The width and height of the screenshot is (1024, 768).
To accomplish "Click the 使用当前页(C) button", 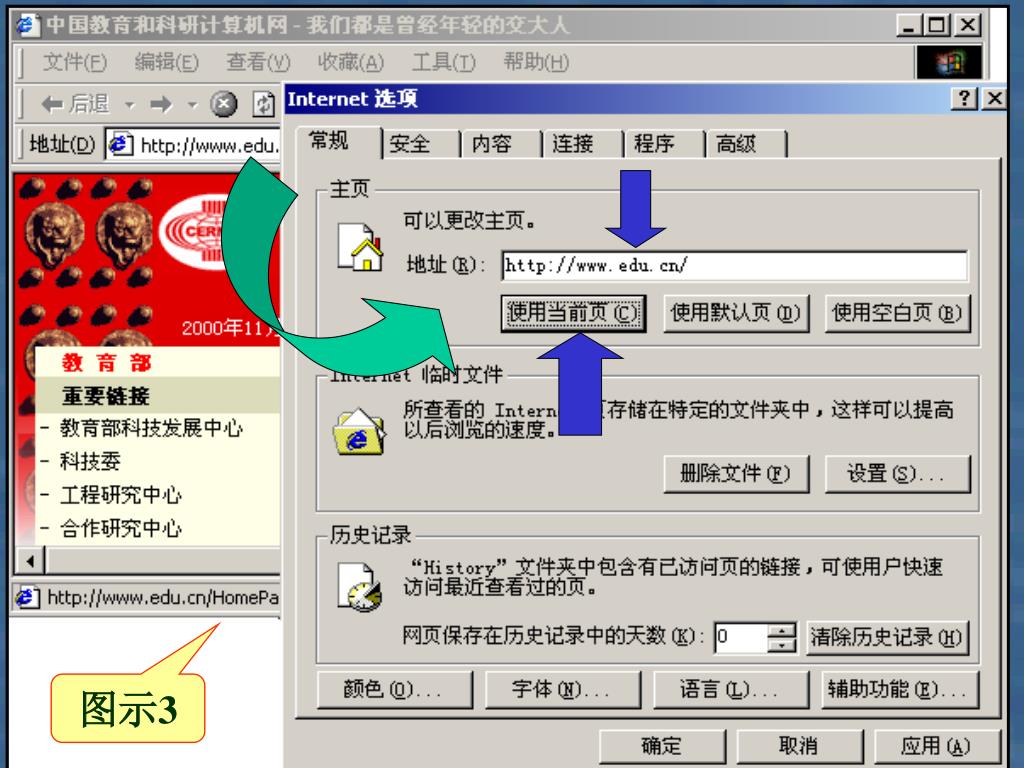I will pyautogui.click(x=573, y=313).
